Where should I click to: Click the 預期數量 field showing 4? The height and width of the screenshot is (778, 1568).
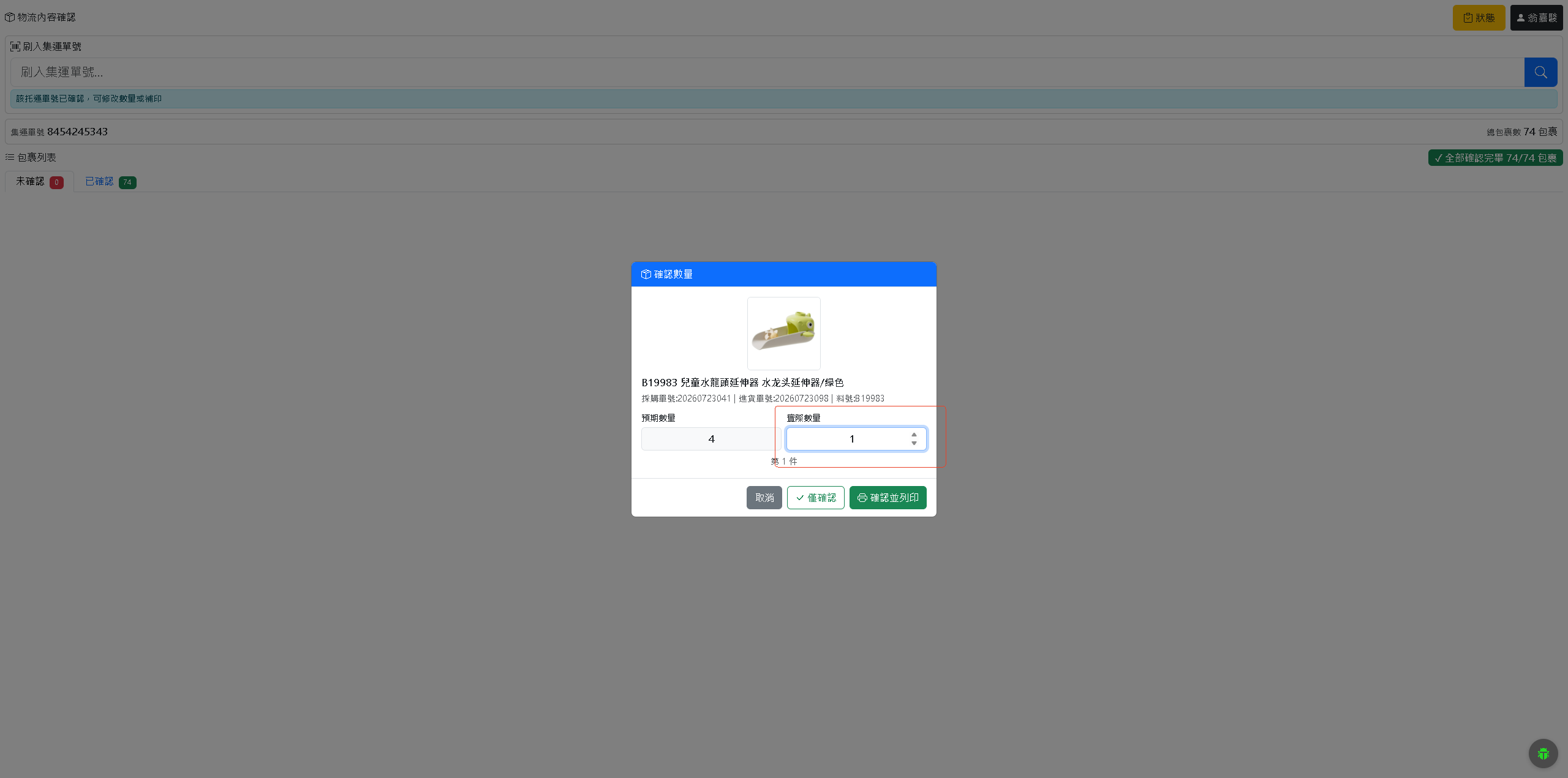coord(711,439)
